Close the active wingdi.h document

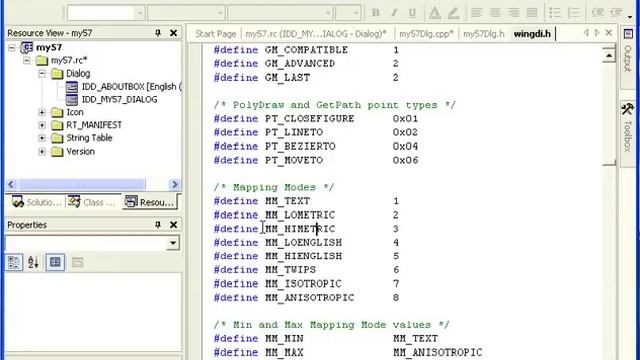[x=609, y=33]
